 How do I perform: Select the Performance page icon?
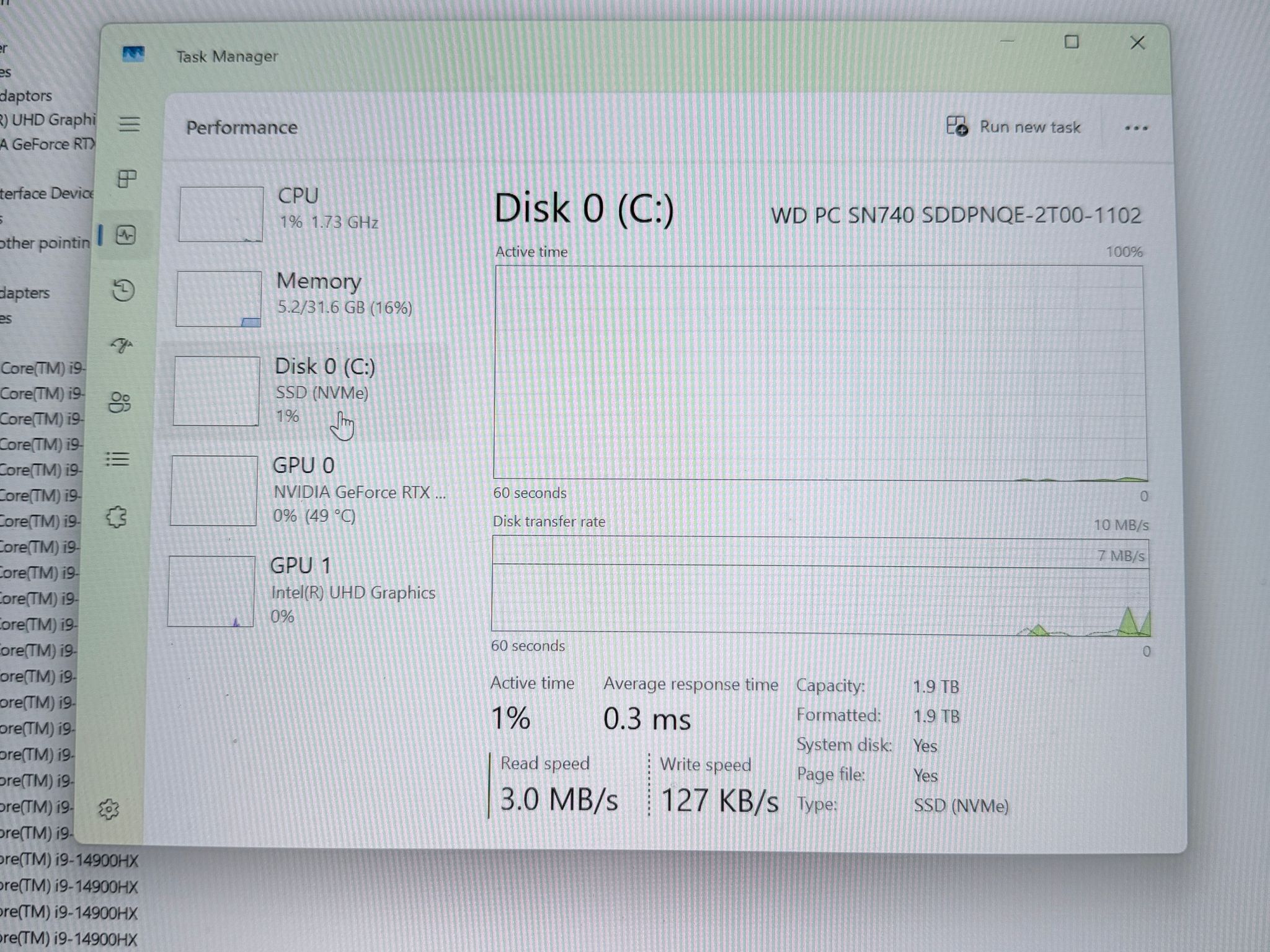pyautogui.click(x=126, y=235)
